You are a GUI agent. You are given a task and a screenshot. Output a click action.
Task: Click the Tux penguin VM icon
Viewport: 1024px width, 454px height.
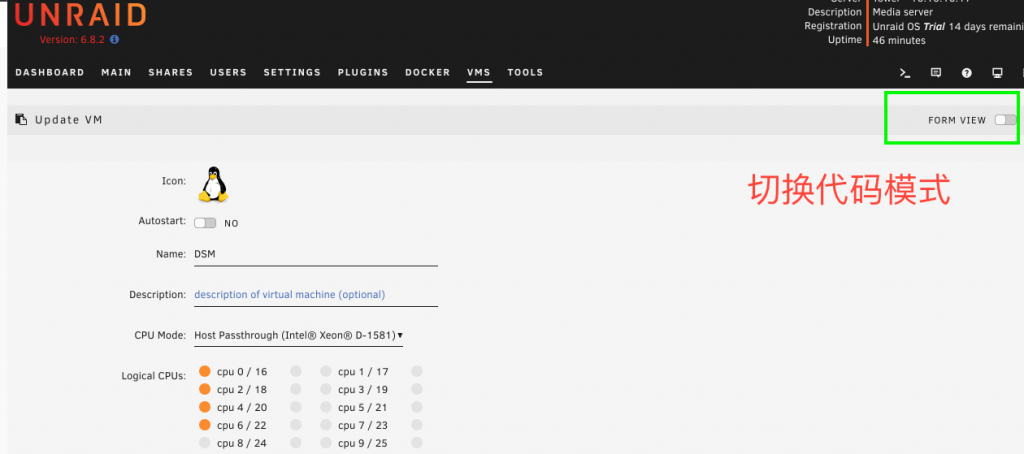point(214,184)
